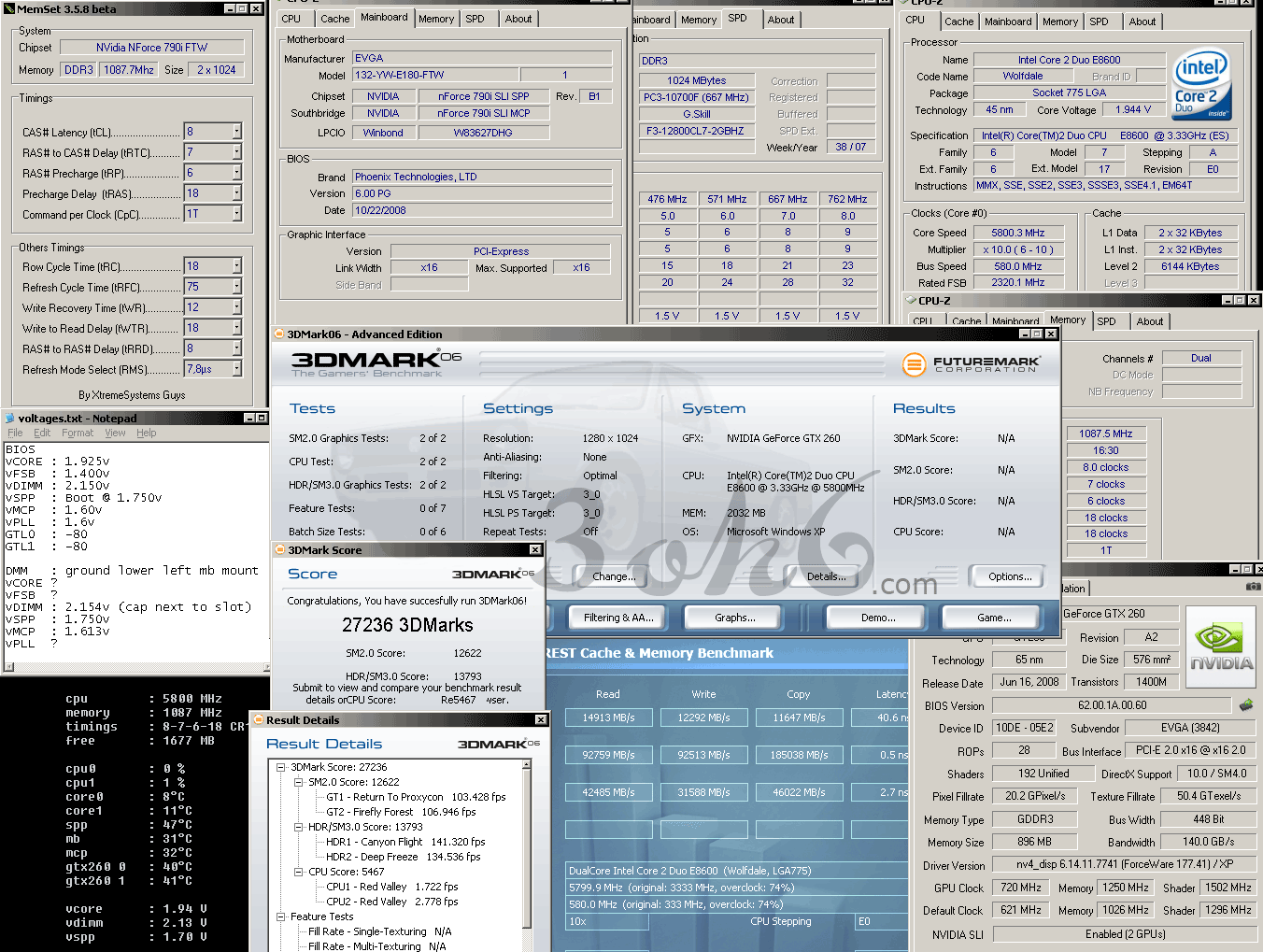Collapse the CPU Score: 5467 node

(x=299, y=872)
